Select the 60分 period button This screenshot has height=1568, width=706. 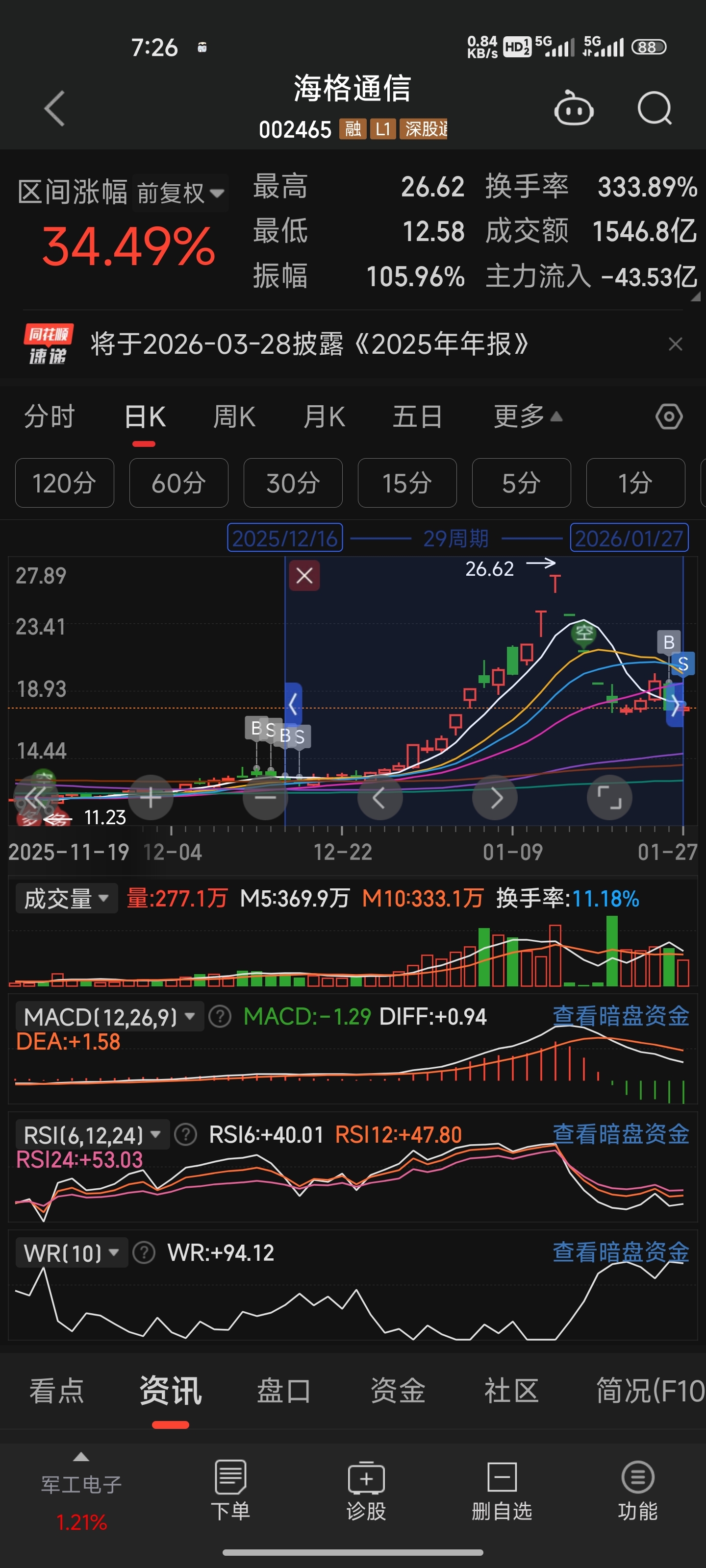pos(178,483)
